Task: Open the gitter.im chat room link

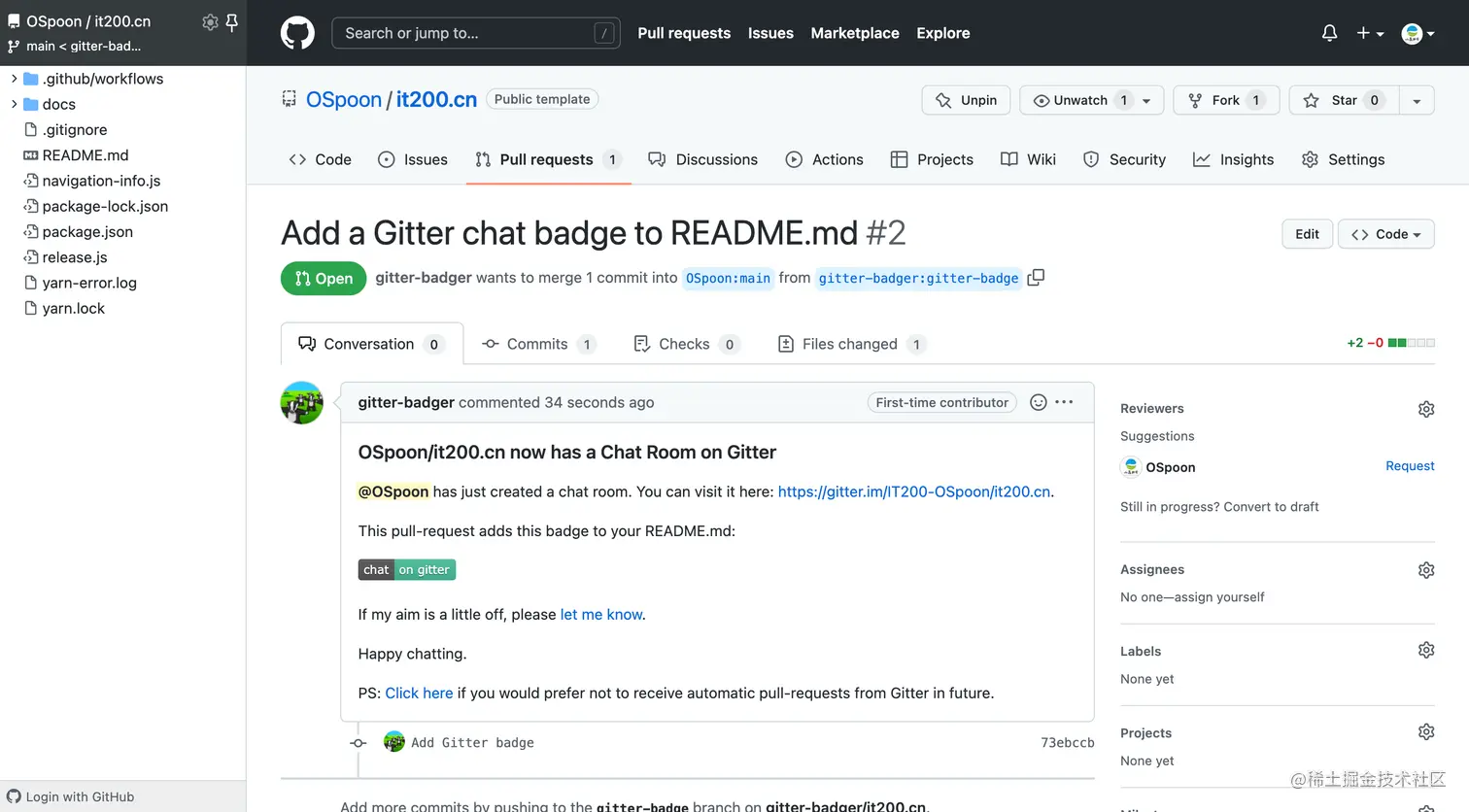Action: (914, 491)
